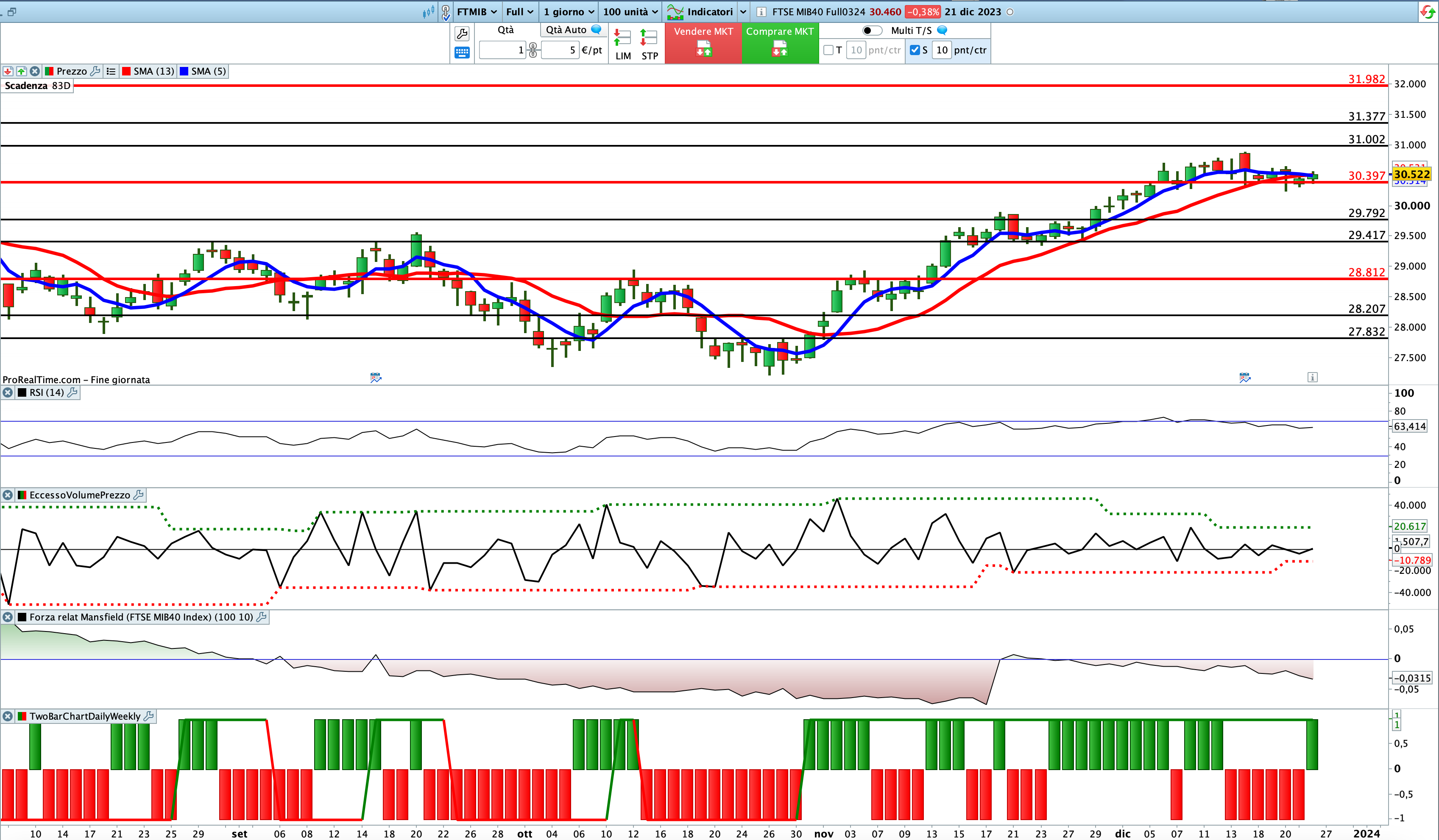Click the quantity link chain icon
Screen dimensions: 1439x840
click(x=533, y=50)
